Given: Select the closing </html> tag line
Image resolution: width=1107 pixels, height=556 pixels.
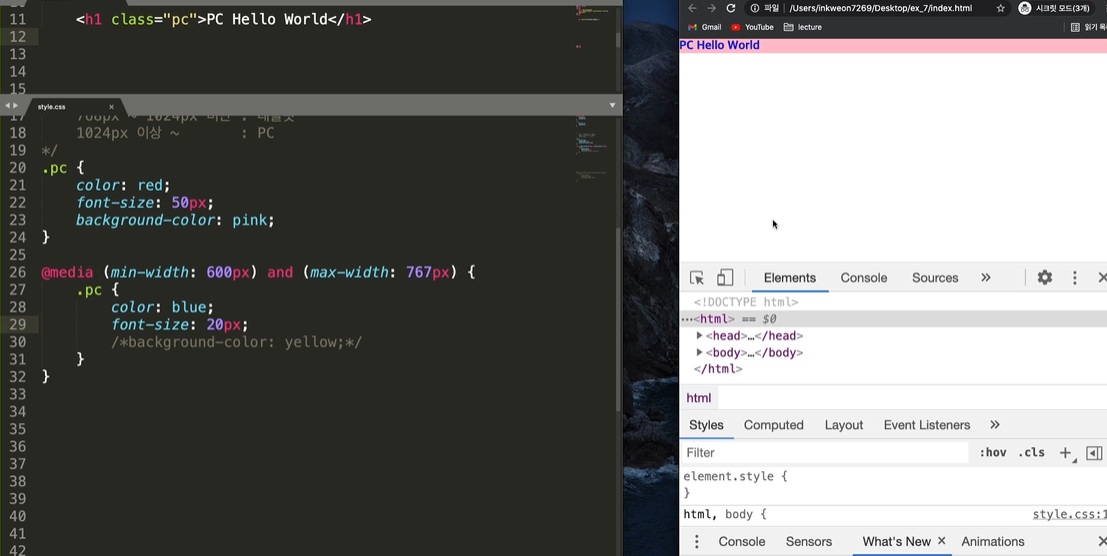Looking at the screenshot, I should tap(718, 369).
